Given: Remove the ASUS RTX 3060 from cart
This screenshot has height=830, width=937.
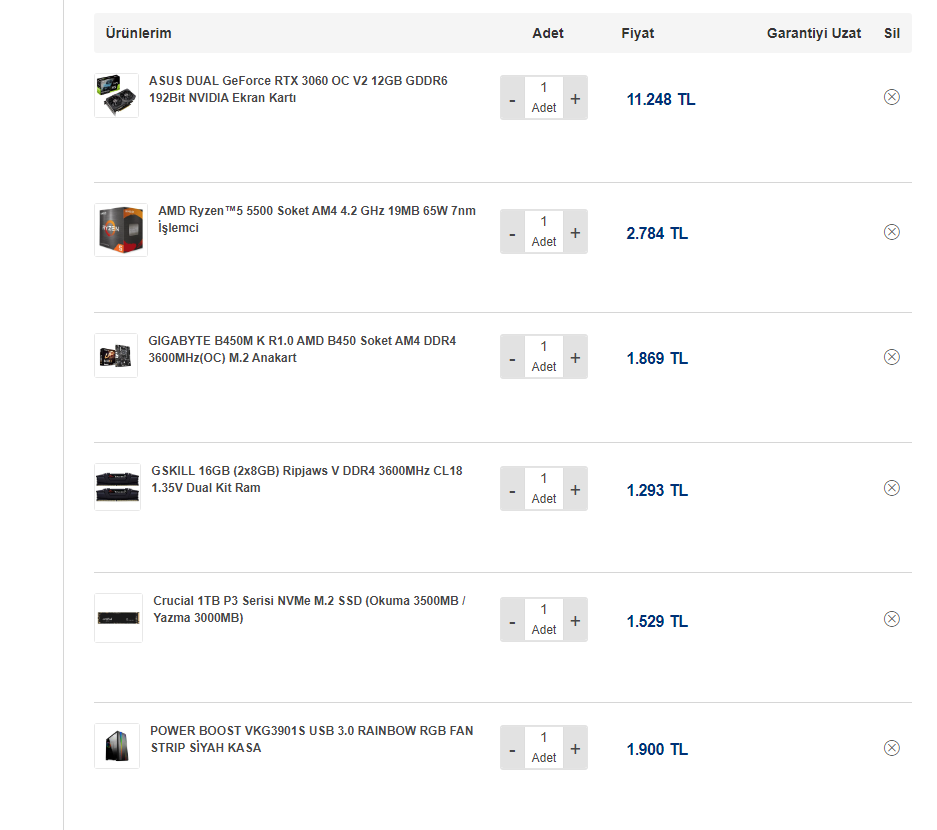Looking at the screenshot, I should [892, 97].
